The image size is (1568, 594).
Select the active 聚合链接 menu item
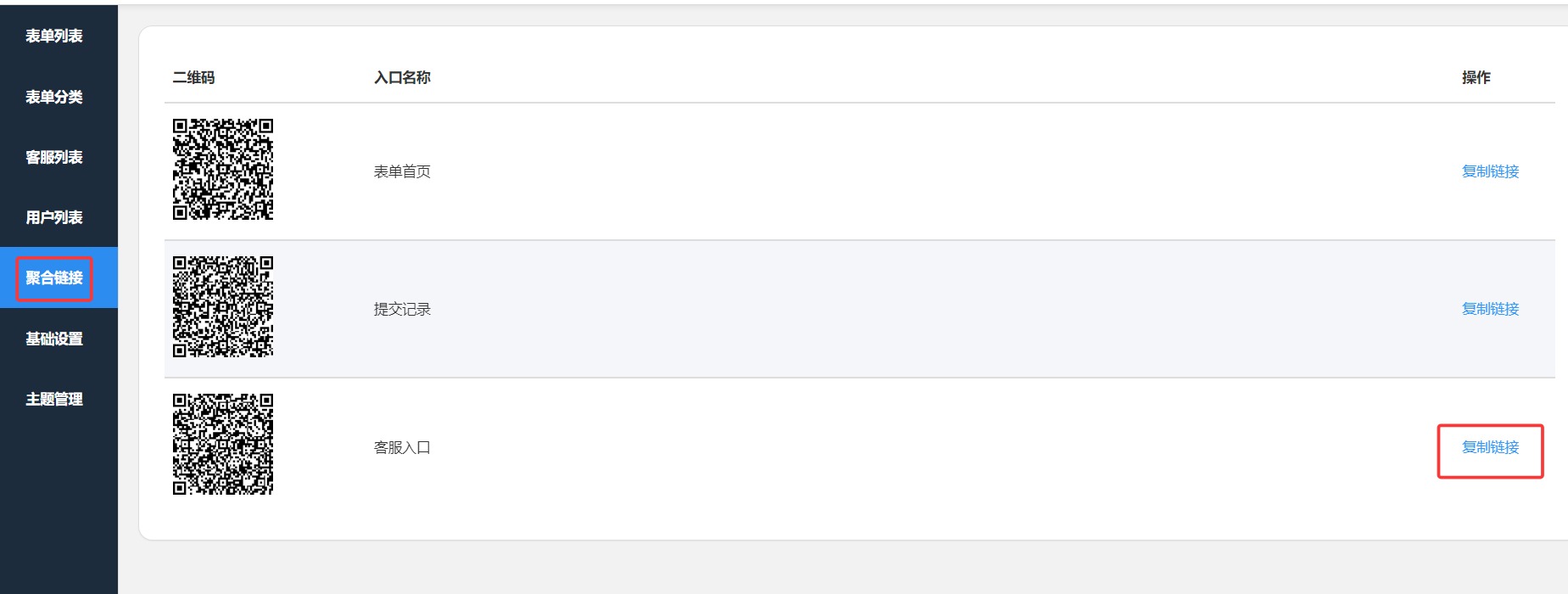(x=54, y=277)
